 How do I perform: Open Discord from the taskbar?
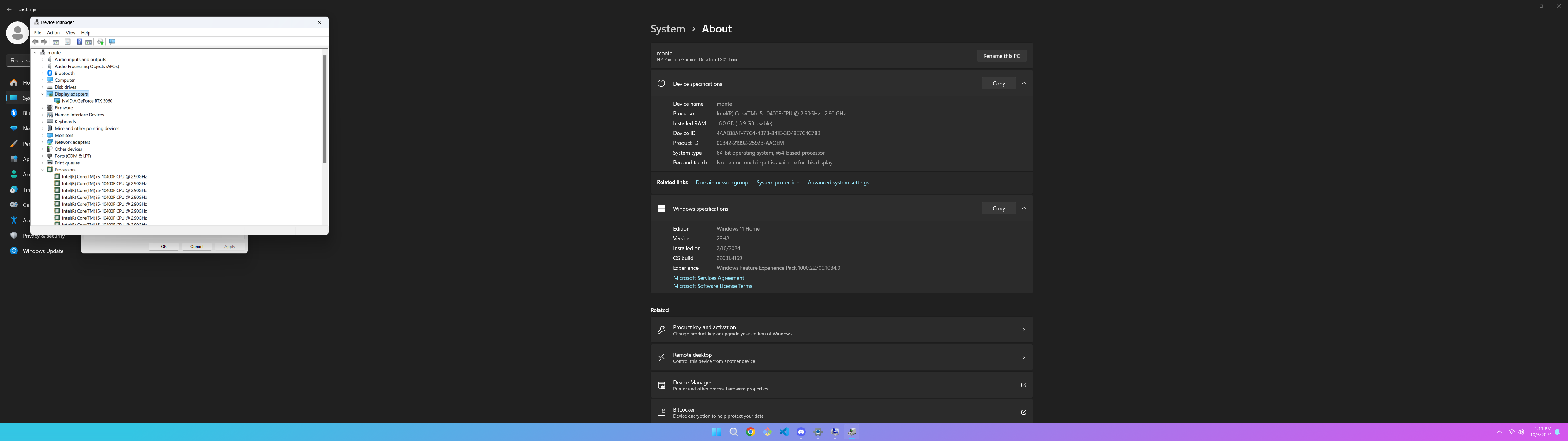coord(801,432)
